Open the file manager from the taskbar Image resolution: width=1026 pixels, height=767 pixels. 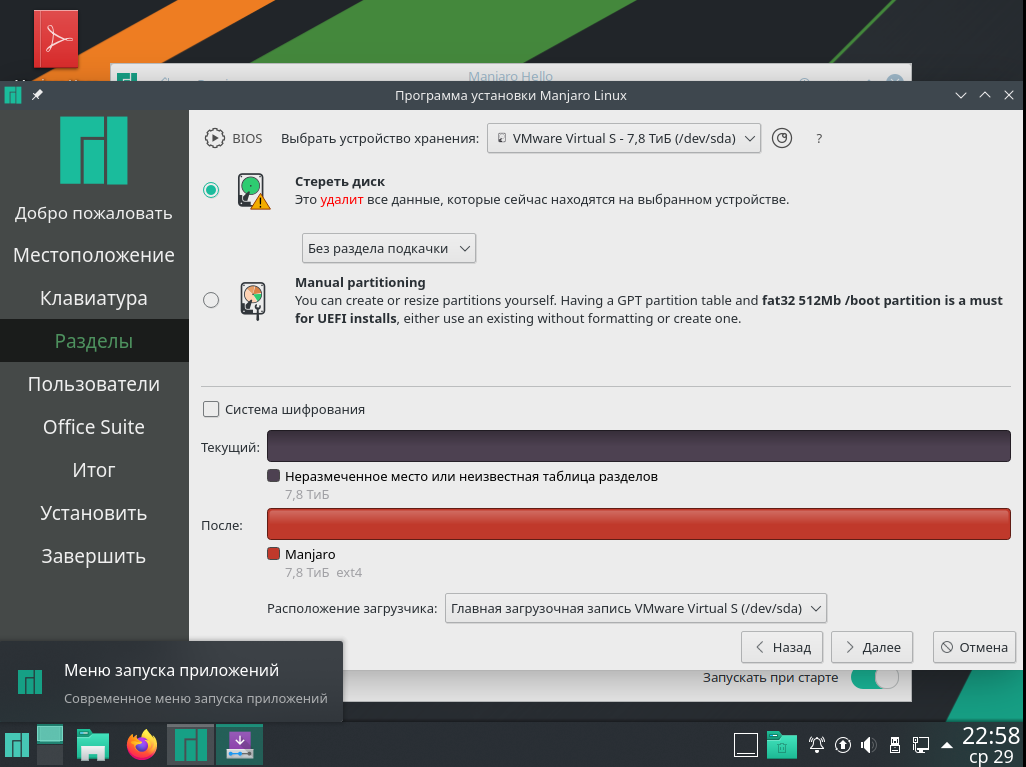[x=93, y=745]
